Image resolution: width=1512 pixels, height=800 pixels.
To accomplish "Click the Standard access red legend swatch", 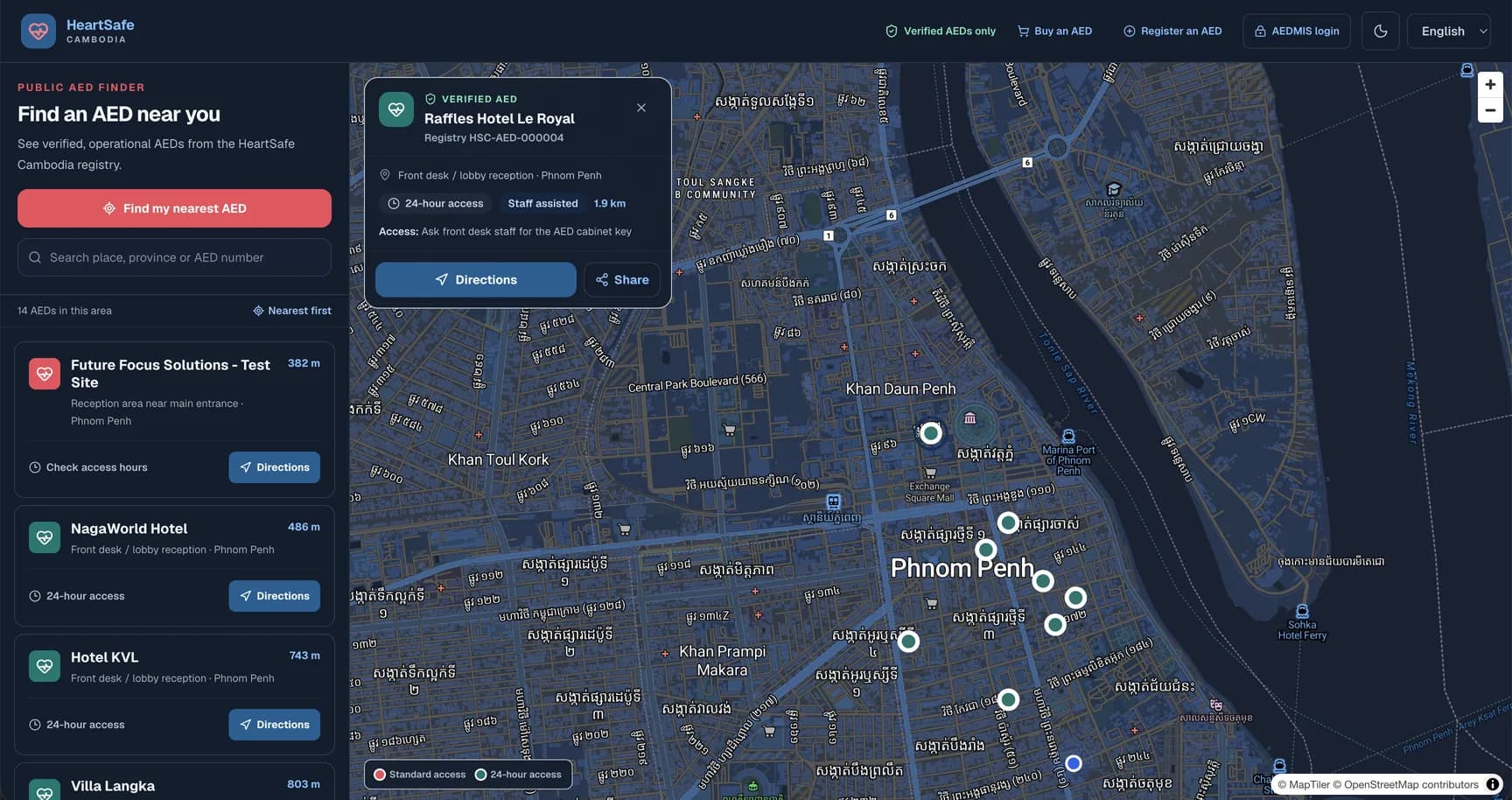I will (x=380, y=775).
